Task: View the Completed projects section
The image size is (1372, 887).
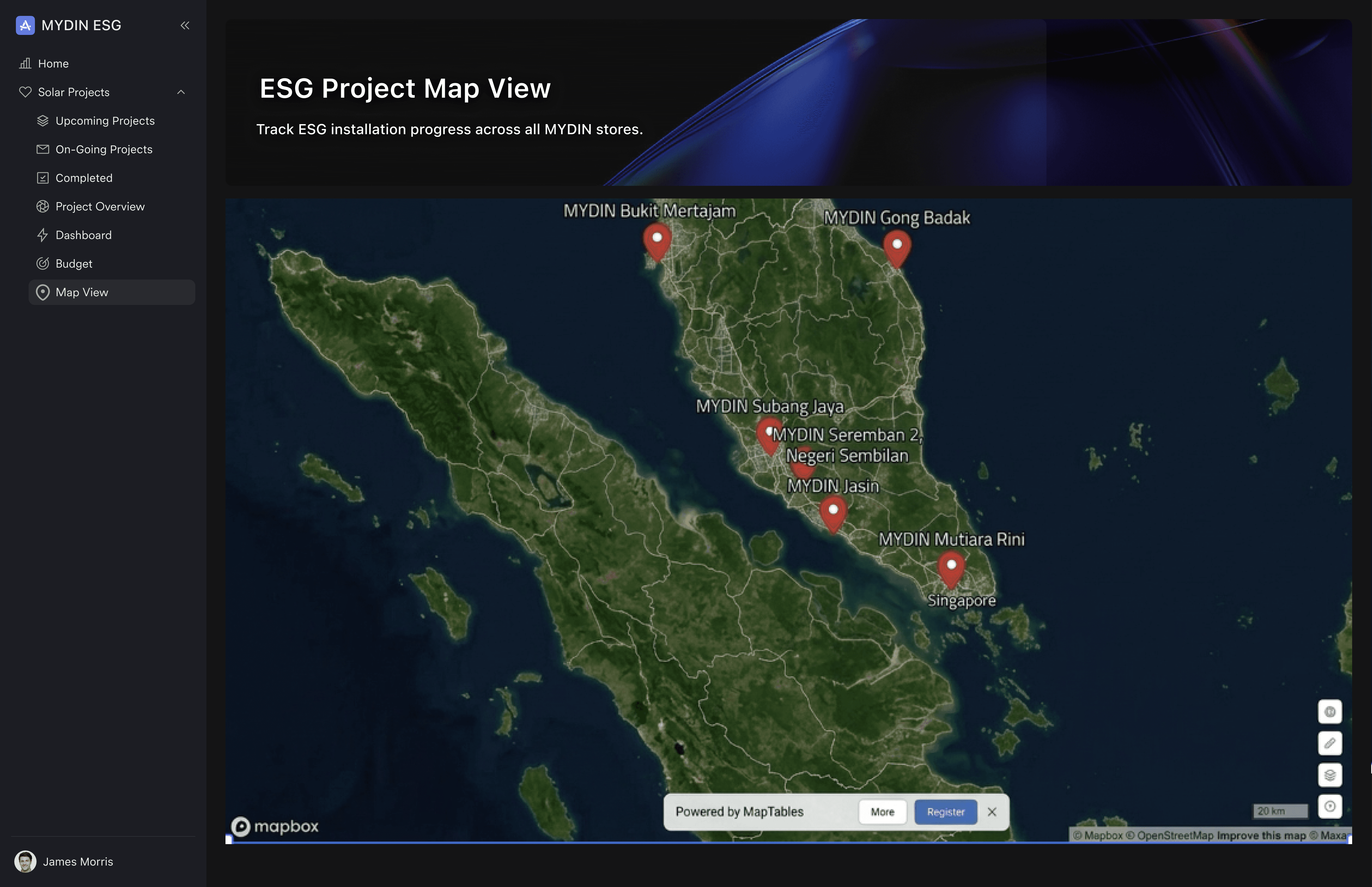Action: tap(84, 177)
